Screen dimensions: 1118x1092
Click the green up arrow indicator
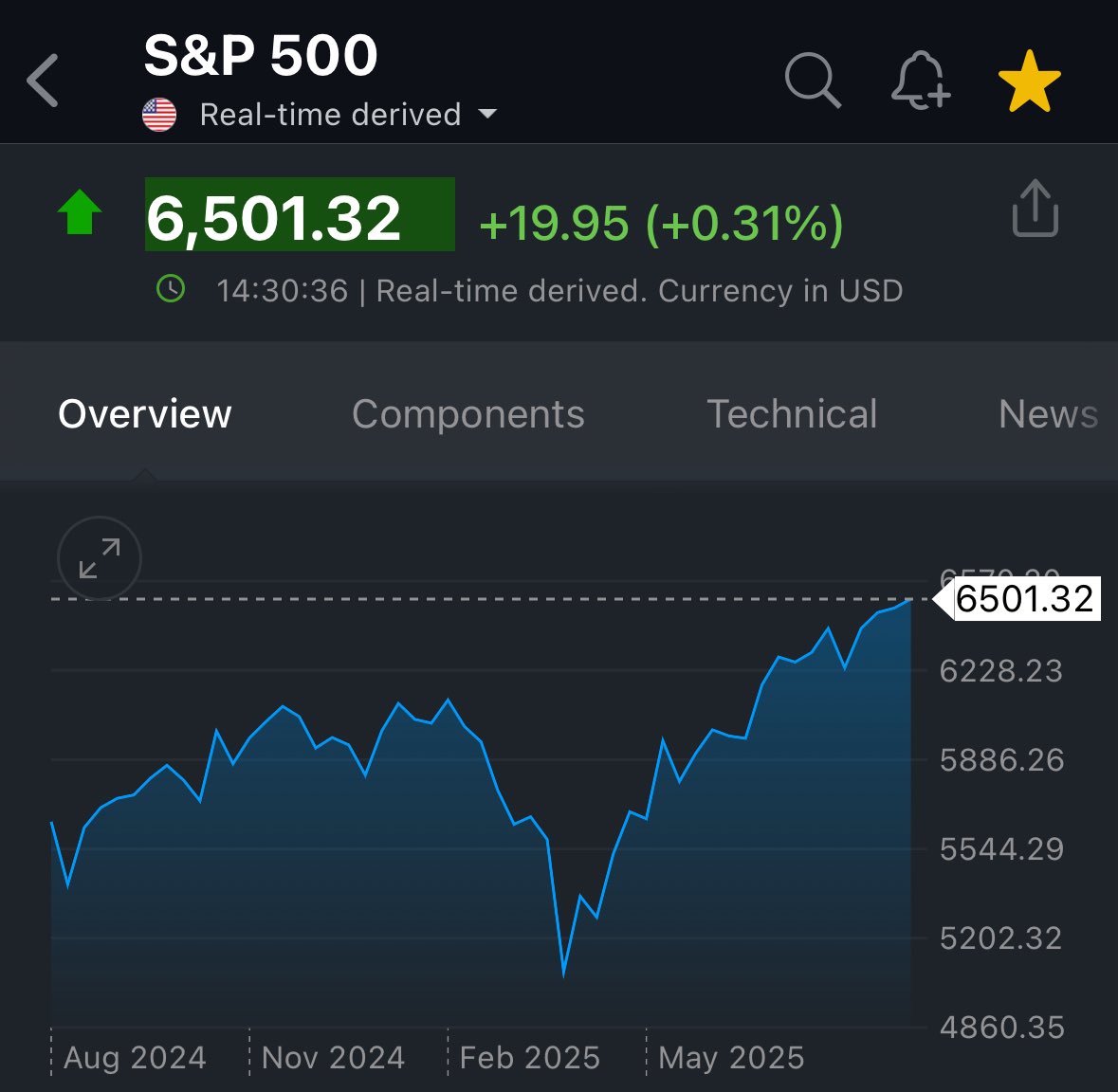pos(79,211)
